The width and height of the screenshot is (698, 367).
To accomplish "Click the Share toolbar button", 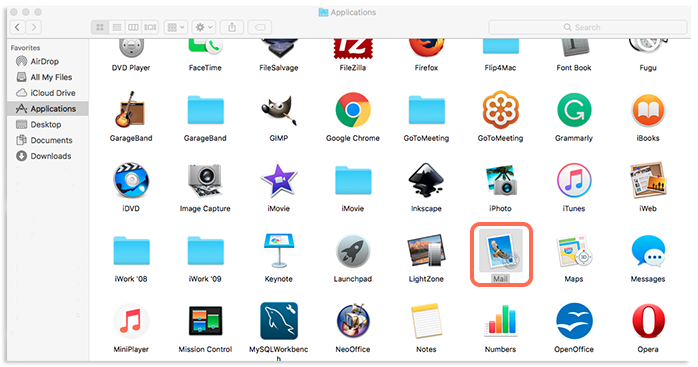I will 232,27.
